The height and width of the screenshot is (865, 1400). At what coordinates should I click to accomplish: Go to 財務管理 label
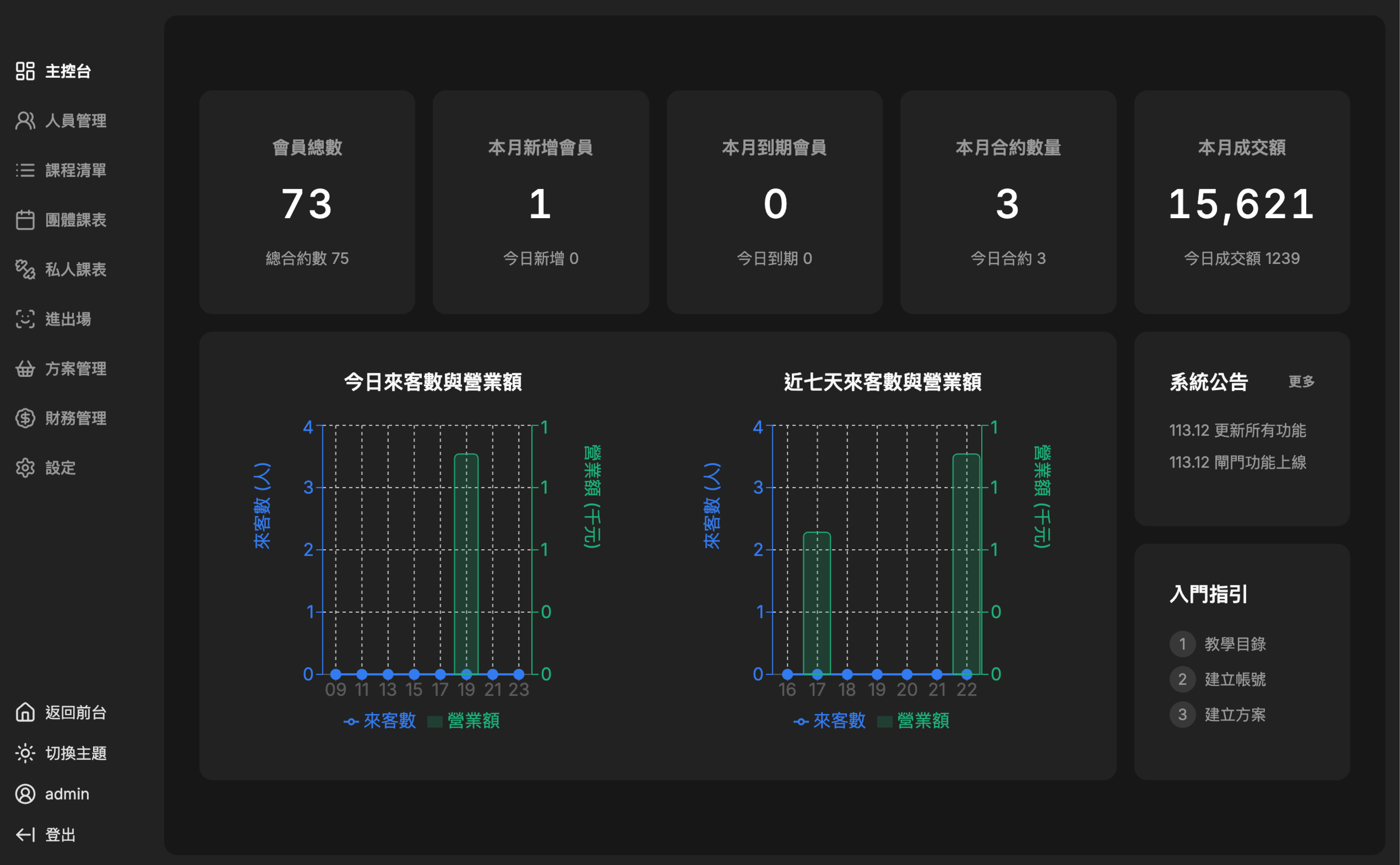[x=75, y=418]
